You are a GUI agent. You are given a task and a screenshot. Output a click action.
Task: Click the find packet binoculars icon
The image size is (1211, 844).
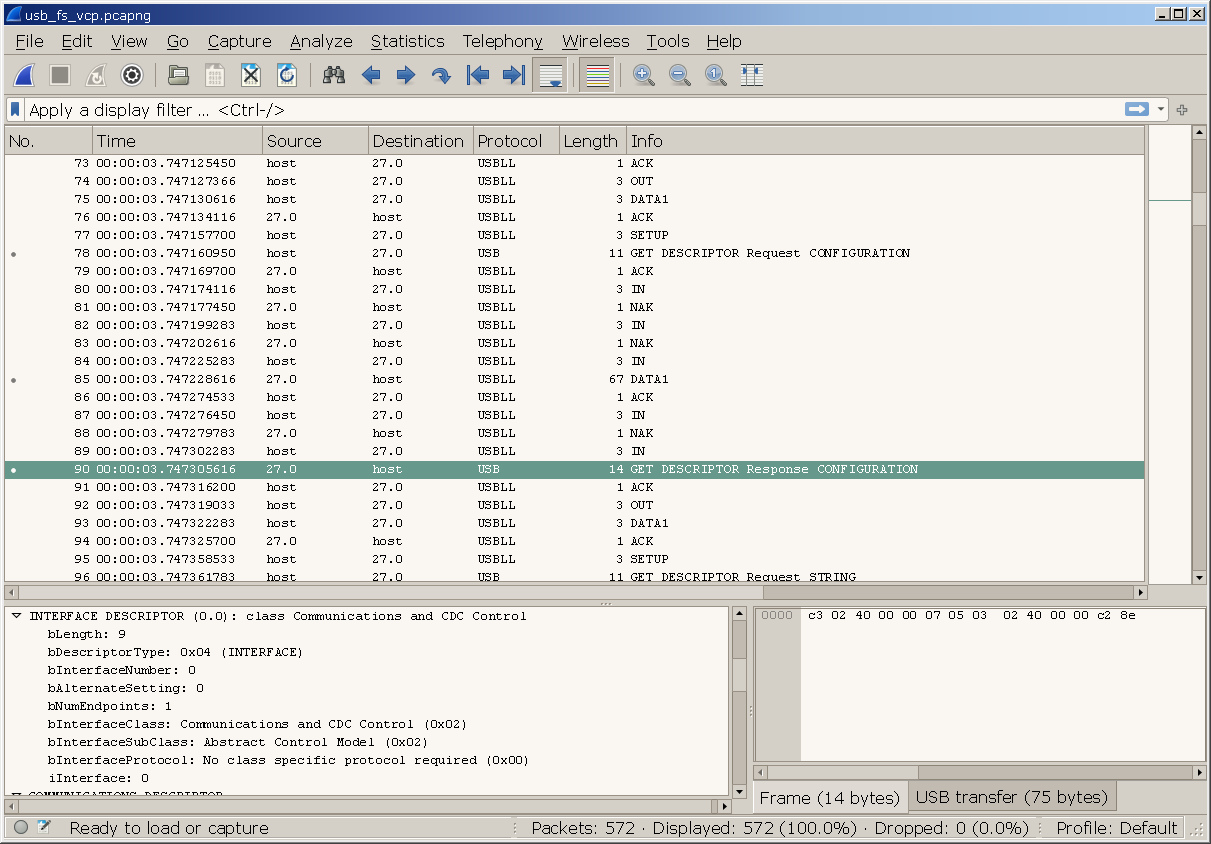(x=334, y=76)
